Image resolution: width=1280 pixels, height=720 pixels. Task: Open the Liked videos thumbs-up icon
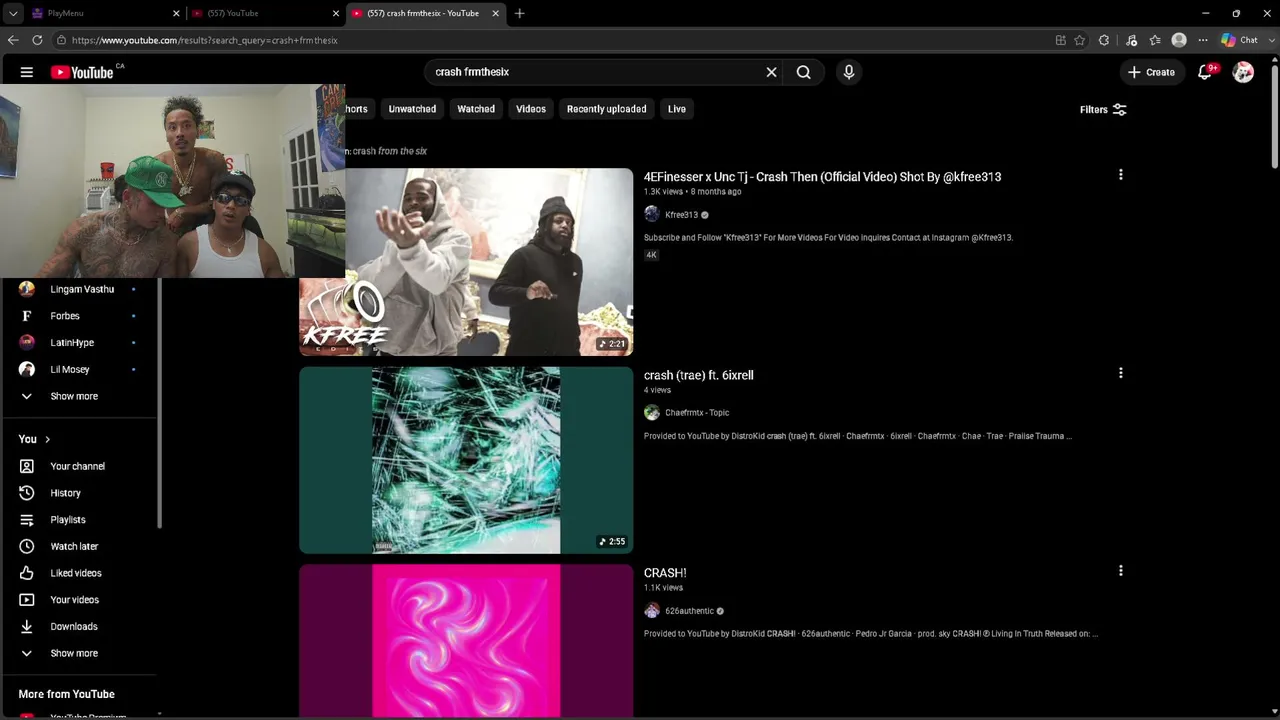click(27, 573)
